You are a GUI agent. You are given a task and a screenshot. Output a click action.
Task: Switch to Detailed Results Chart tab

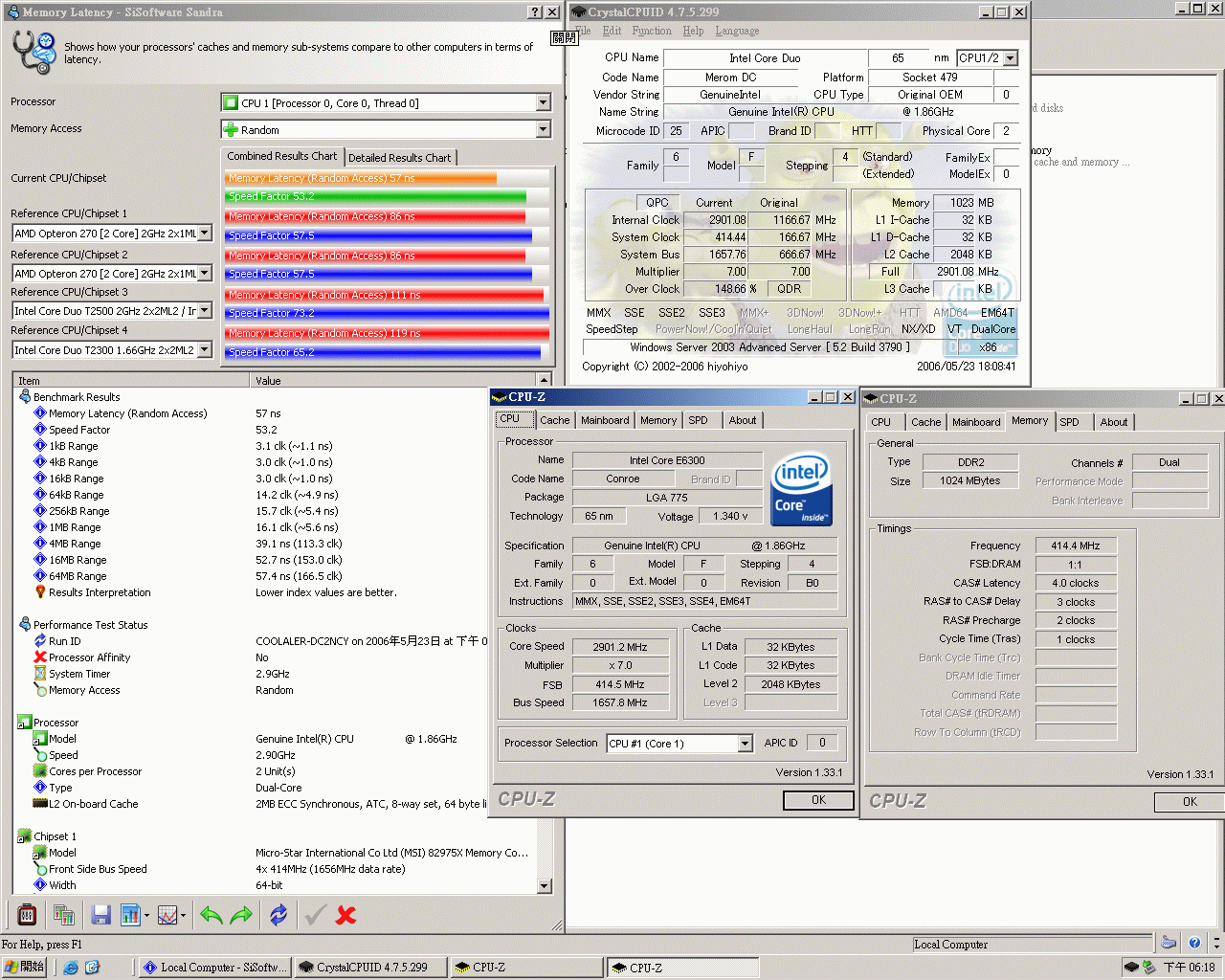click(399, 158)
